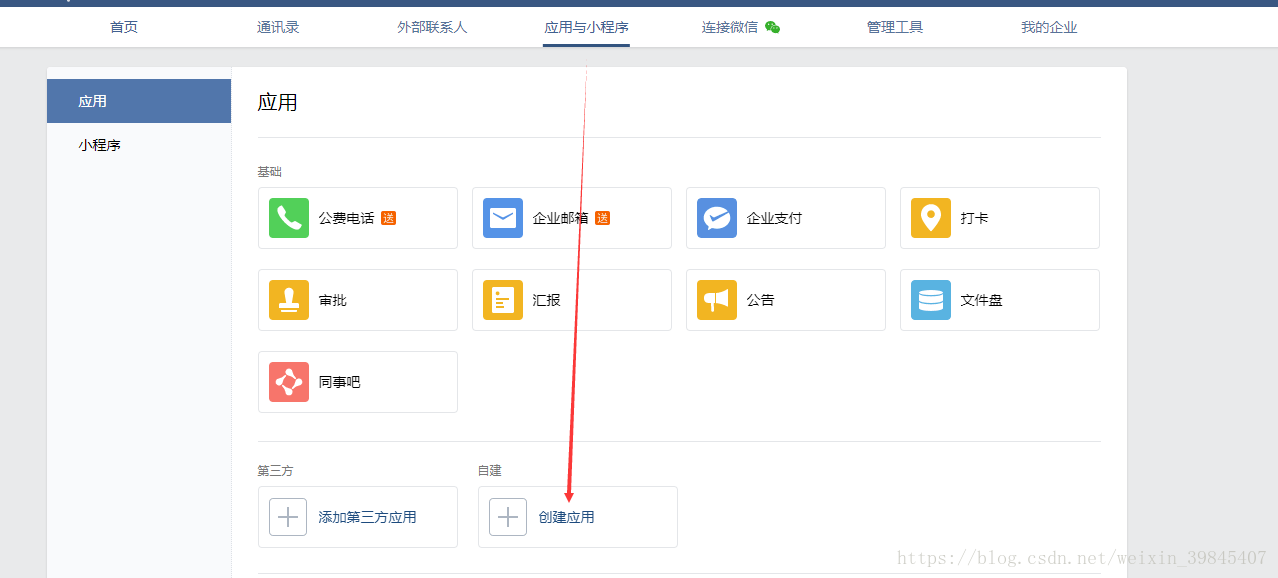Click the 创建应用 text link
This screenshot has width=1278, height=578.
pos(566,517)
